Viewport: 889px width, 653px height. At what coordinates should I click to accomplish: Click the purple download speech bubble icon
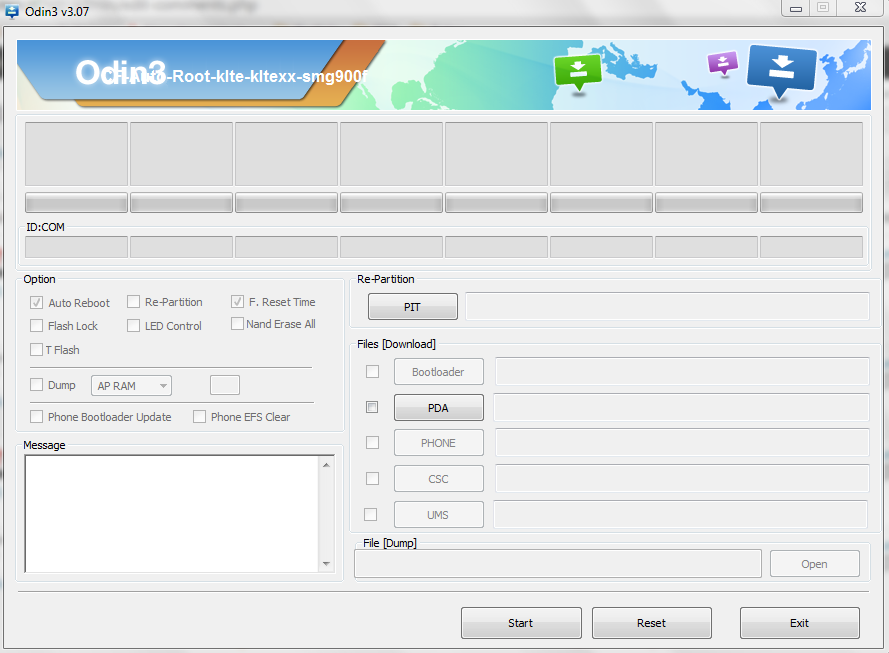722,63
